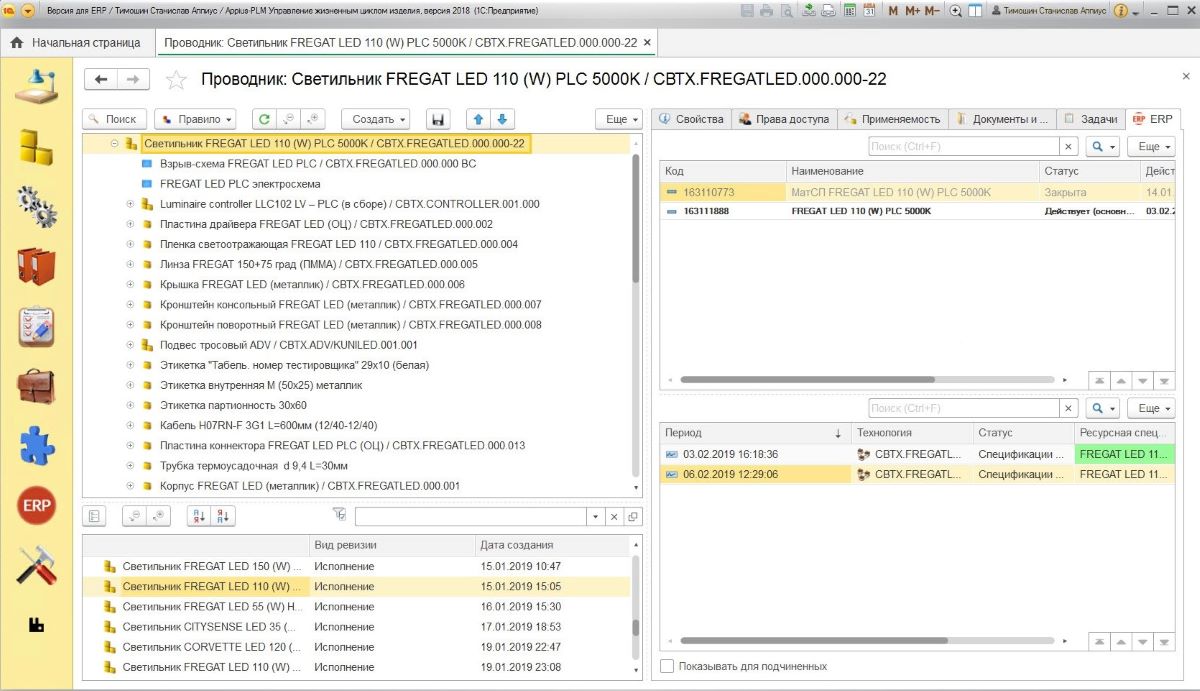The height and width of the screenshot is (691, 1200).
Task: Switch to the Документы tab
Action: [x=1002, y=119]
